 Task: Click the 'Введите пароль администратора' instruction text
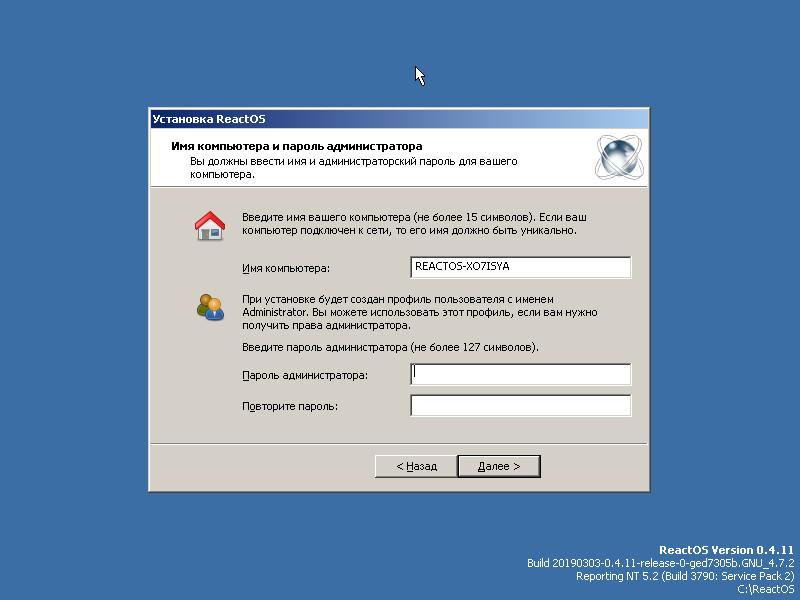tap(390, 347)
